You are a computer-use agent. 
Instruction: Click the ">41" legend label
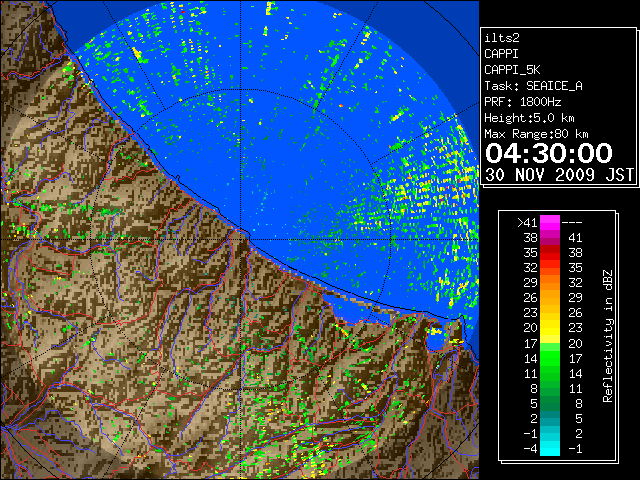527,222
